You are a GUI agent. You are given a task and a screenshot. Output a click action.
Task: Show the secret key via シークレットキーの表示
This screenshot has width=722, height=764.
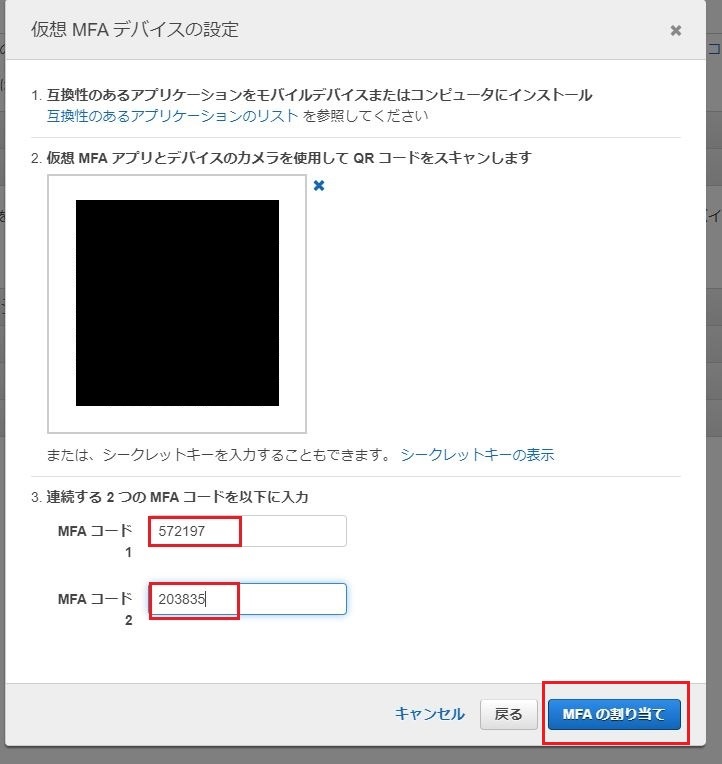[477, 455]
